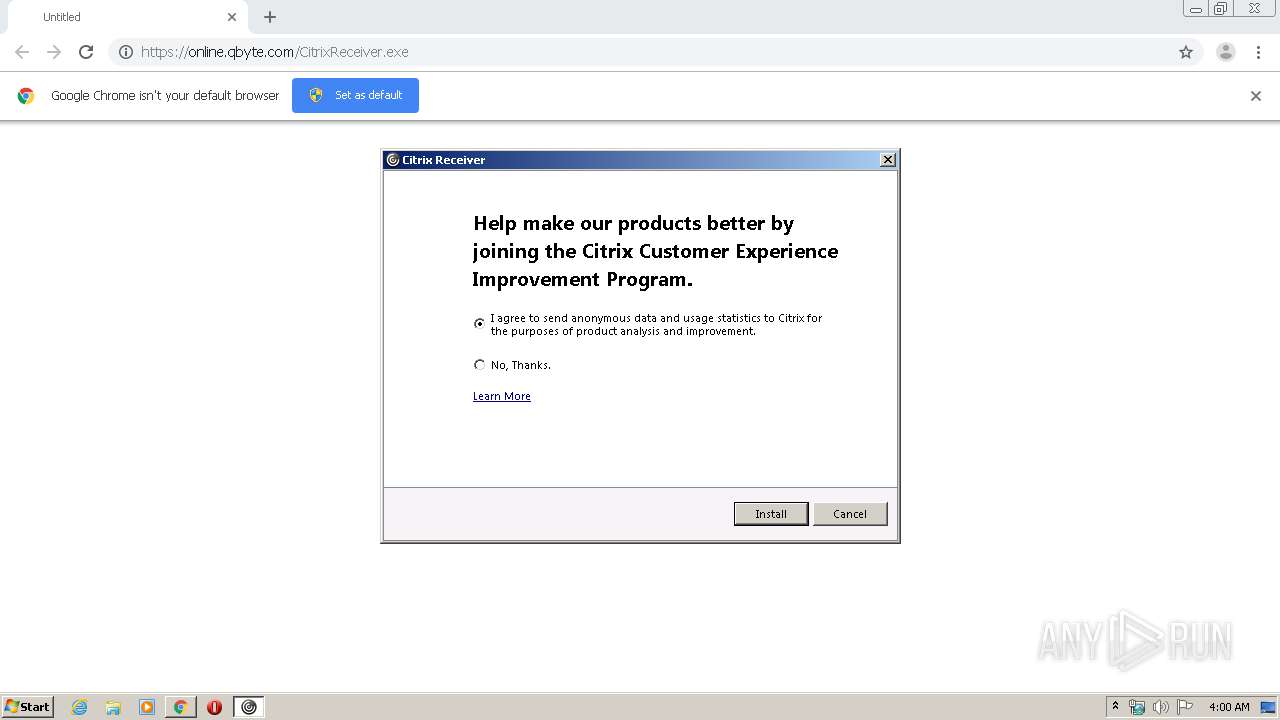1280x720 pixels.
Task: View site information icon in address bar
Action: point(126,52)
